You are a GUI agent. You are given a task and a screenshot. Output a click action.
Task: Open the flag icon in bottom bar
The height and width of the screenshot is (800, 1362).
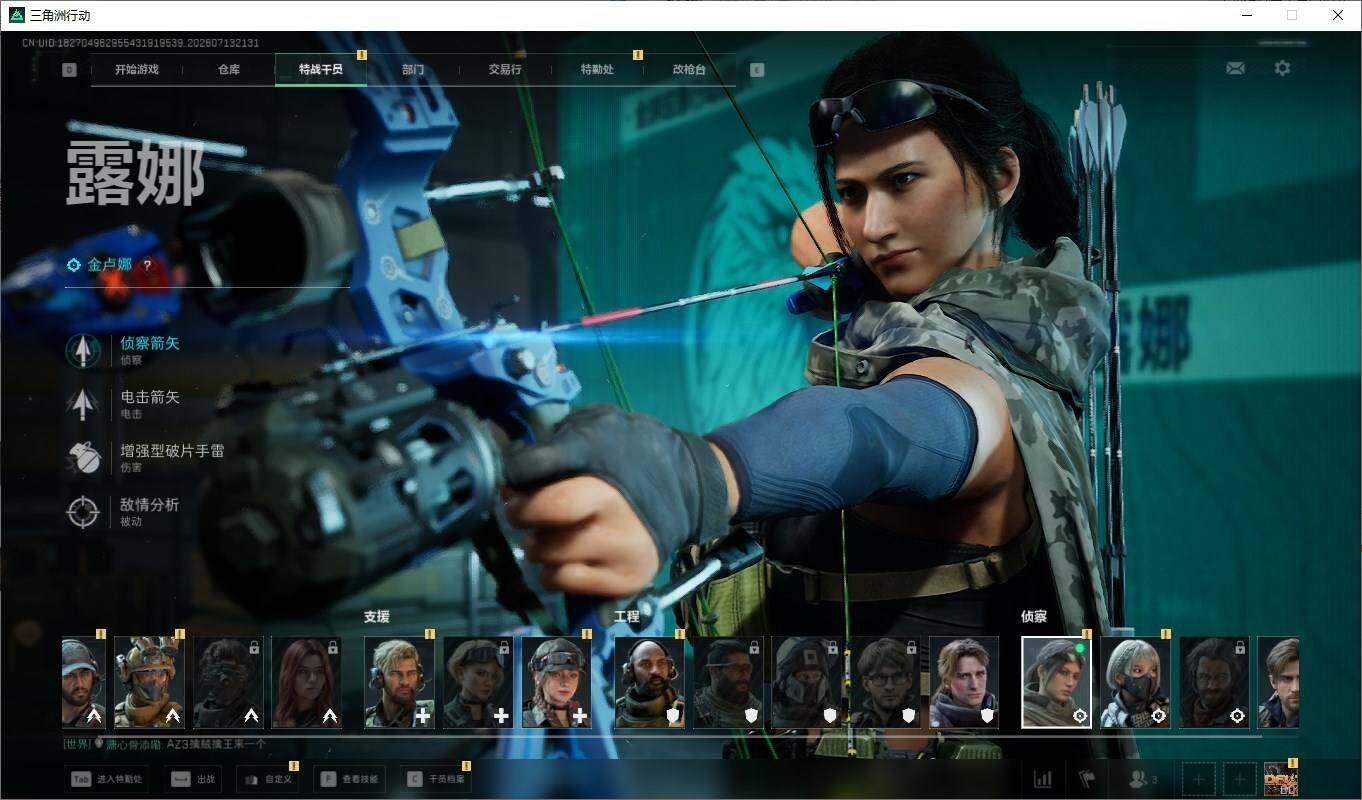pyautogui.click(x=1087, y=778)
